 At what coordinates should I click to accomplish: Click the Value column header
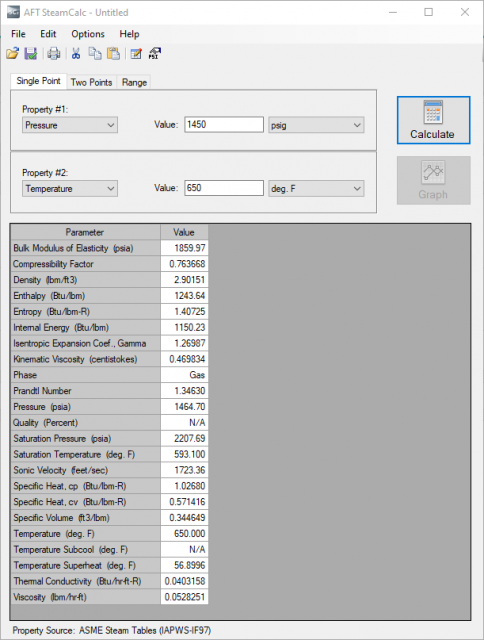pyautogui.click(x=184, y=232)
